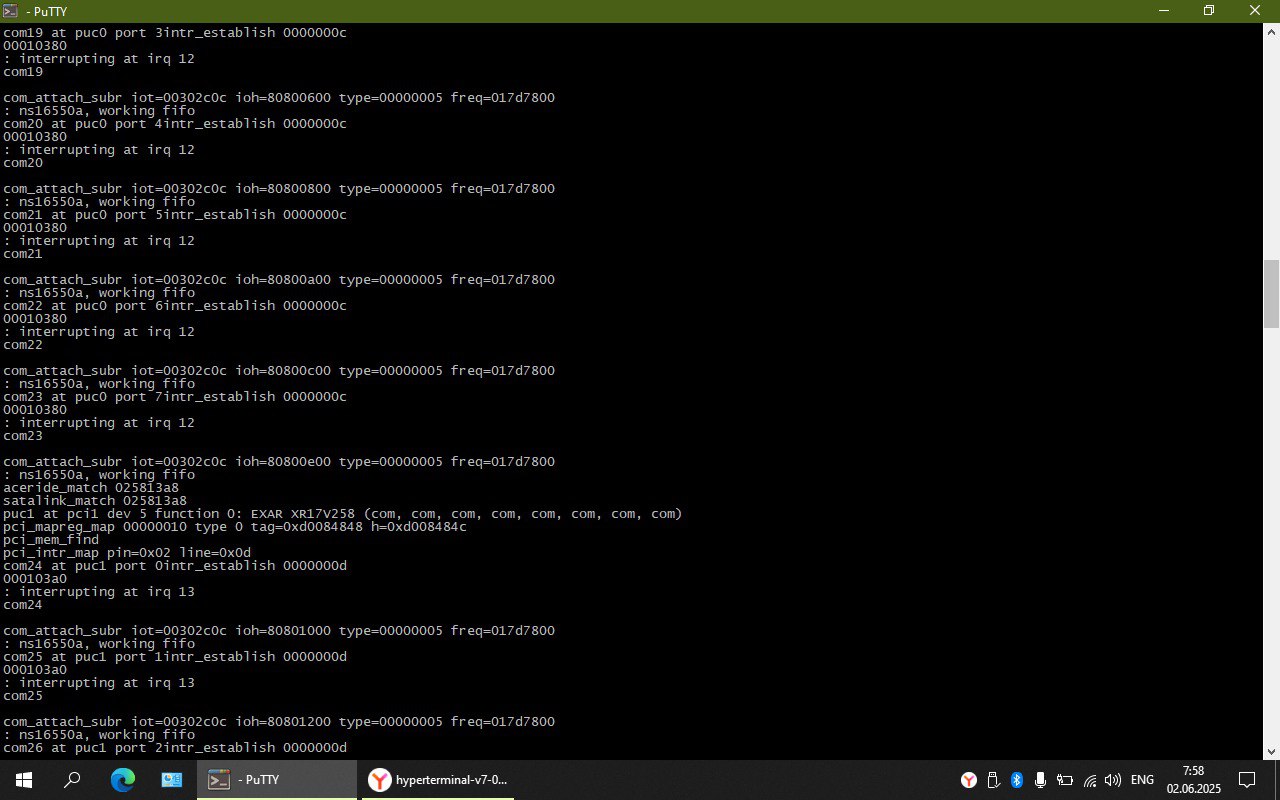Open battery power status icon
Screen dimensions: 1280x800
1065,780
